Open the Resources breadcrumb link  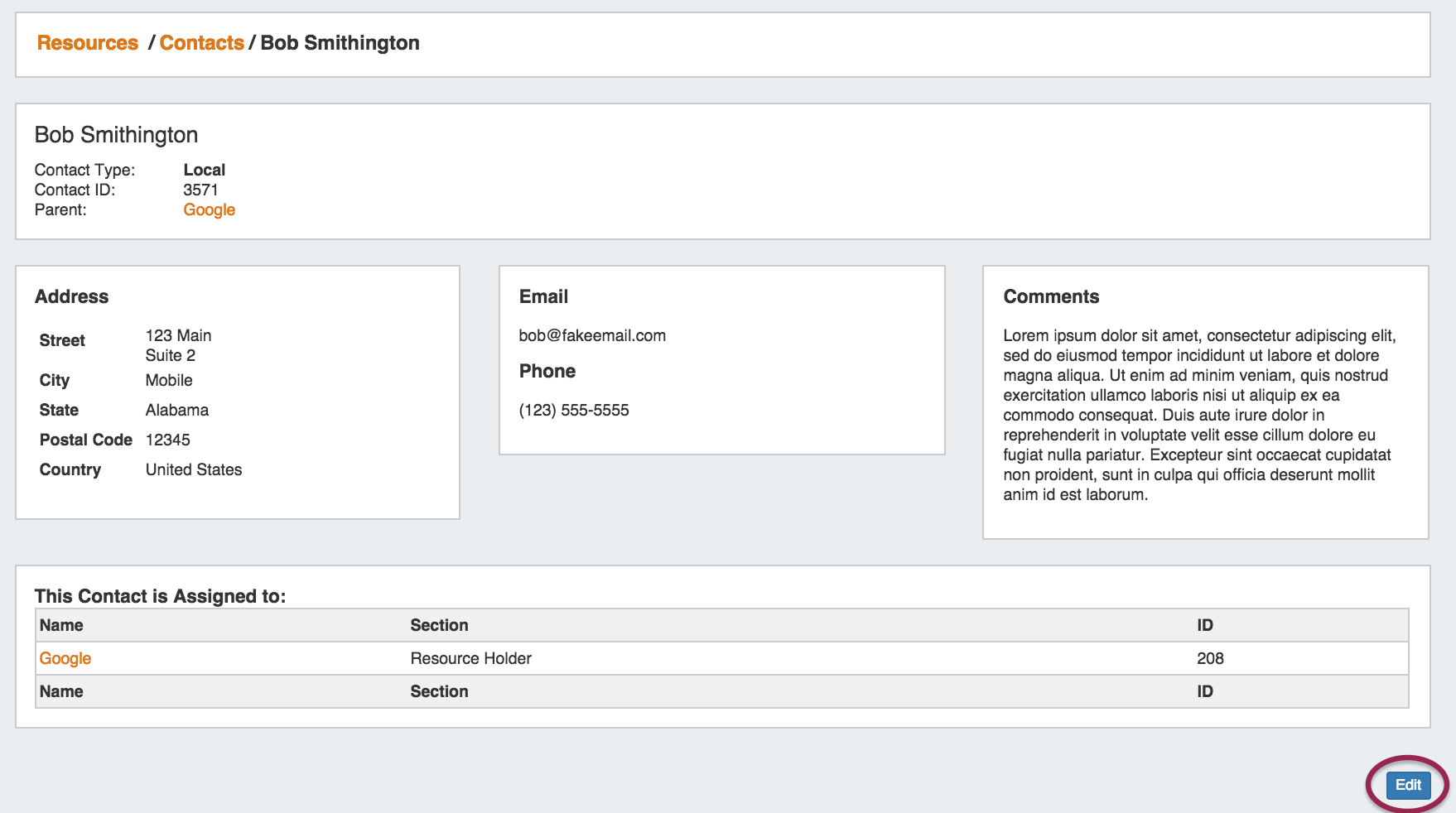click(x=88, y=43)
